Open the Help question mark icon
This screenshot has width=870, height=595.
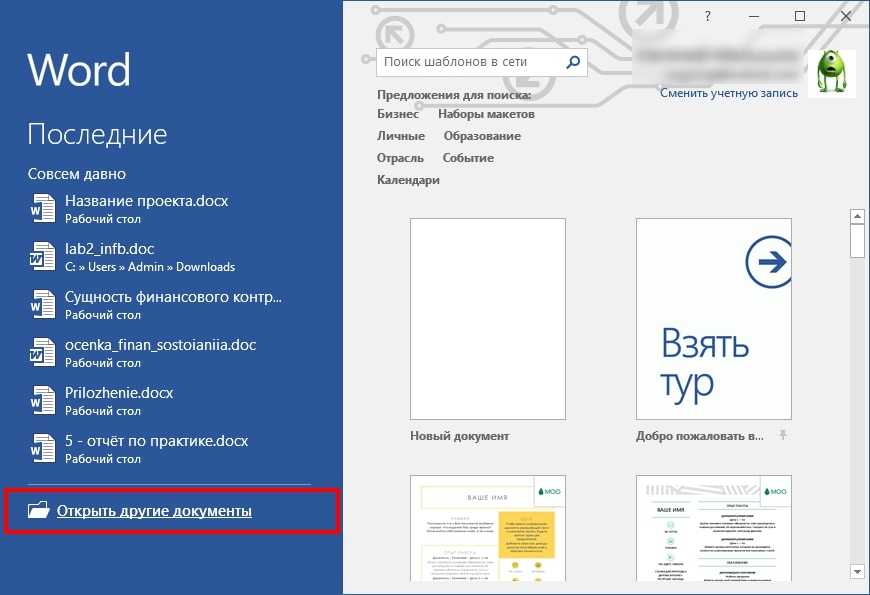pyautogui.click(x=707, y=16)
